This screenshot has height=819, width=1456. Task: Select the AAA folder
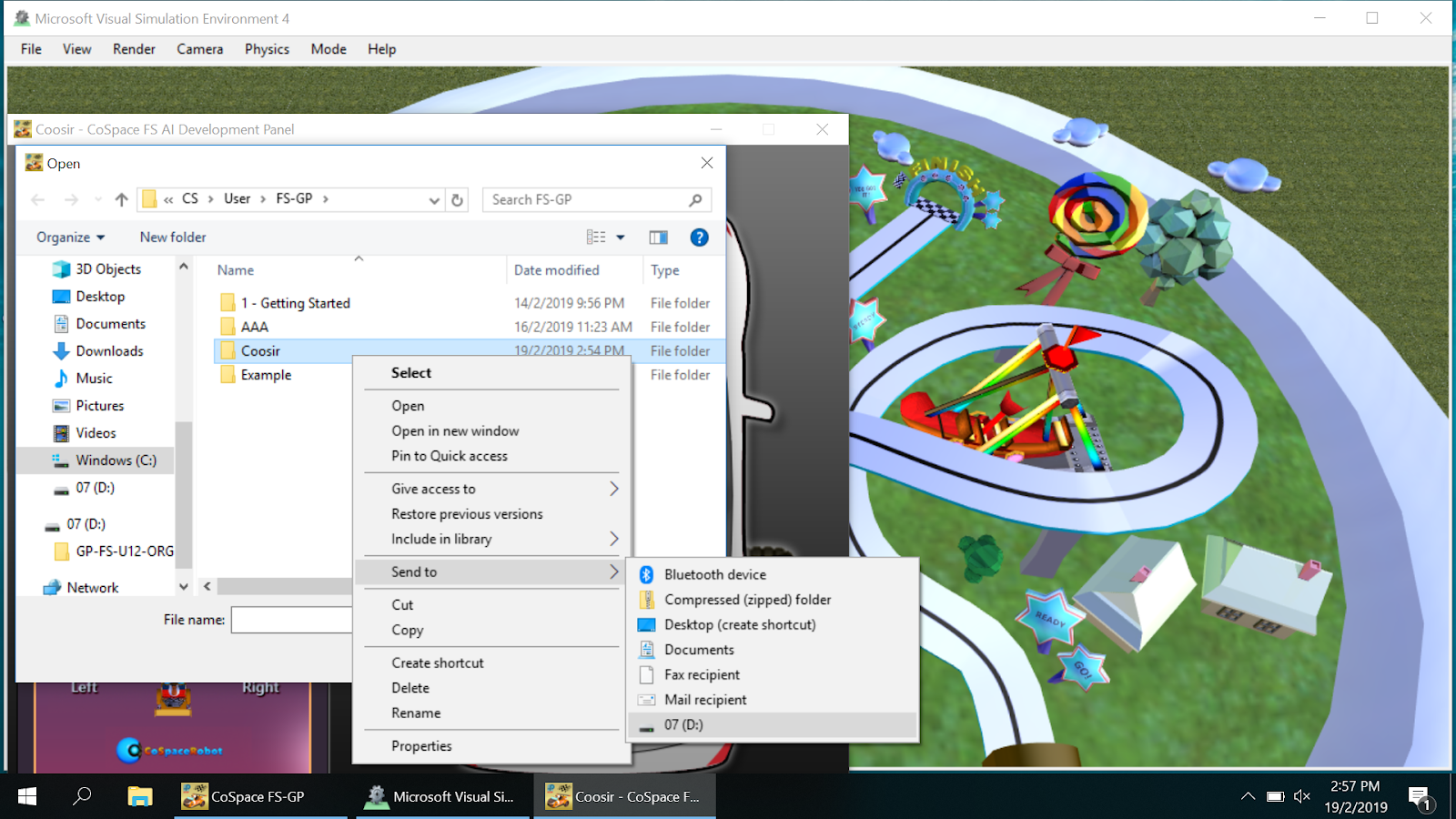(x=244, y=327)
